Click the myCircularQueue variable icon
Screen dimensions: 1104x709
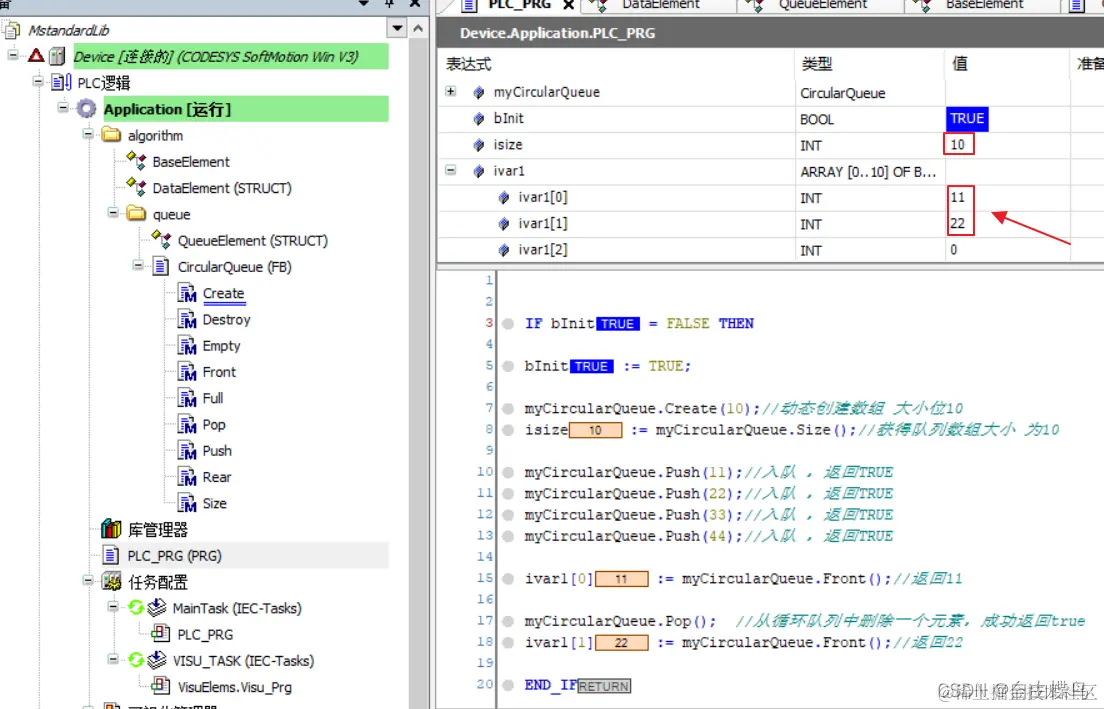(479, 92)
